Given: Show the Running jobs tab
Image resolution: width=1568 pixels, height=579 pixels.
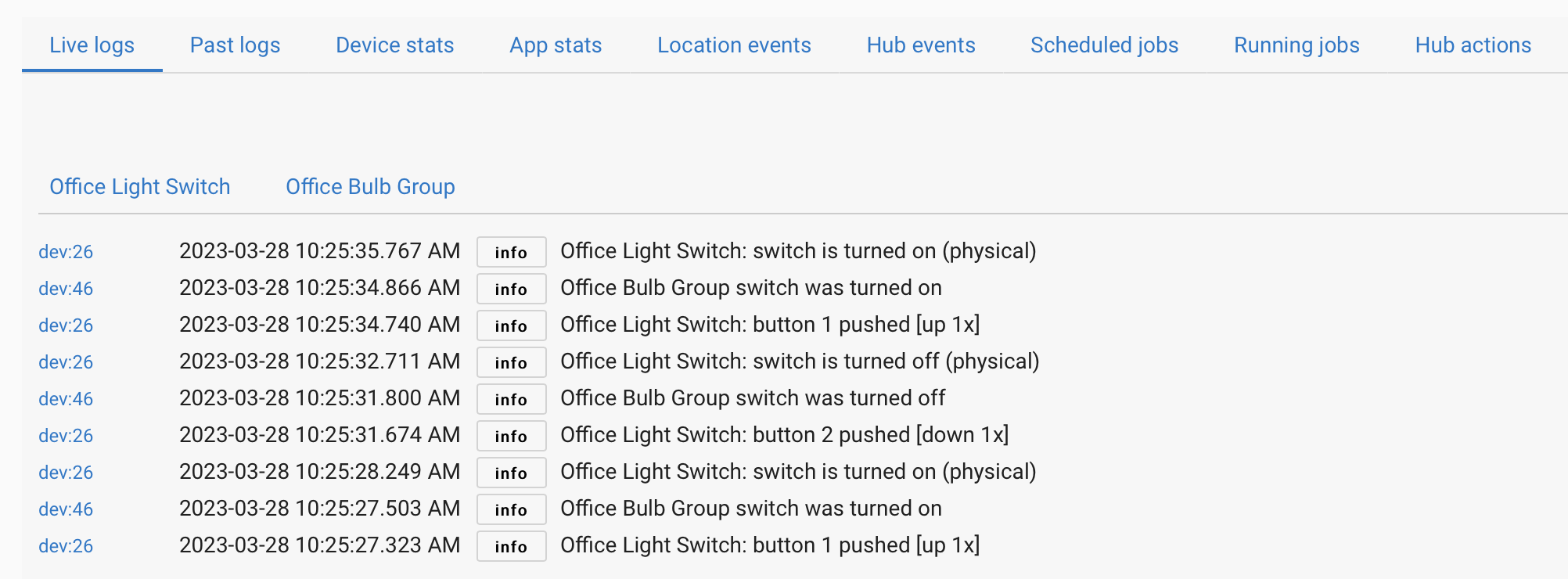Looking at the screenshot, I should click(1296, 45).
